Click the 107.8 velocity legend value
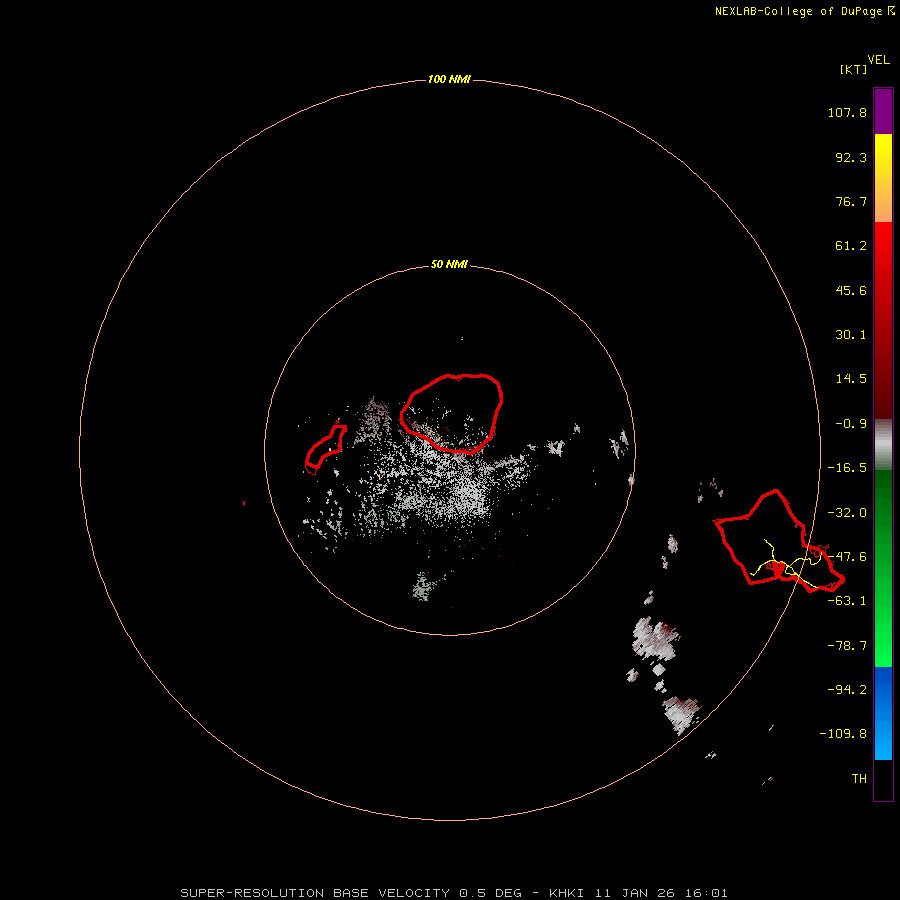The width and height of the screenshot is (900, 900). pyautogui.click(x=847, y=112)
